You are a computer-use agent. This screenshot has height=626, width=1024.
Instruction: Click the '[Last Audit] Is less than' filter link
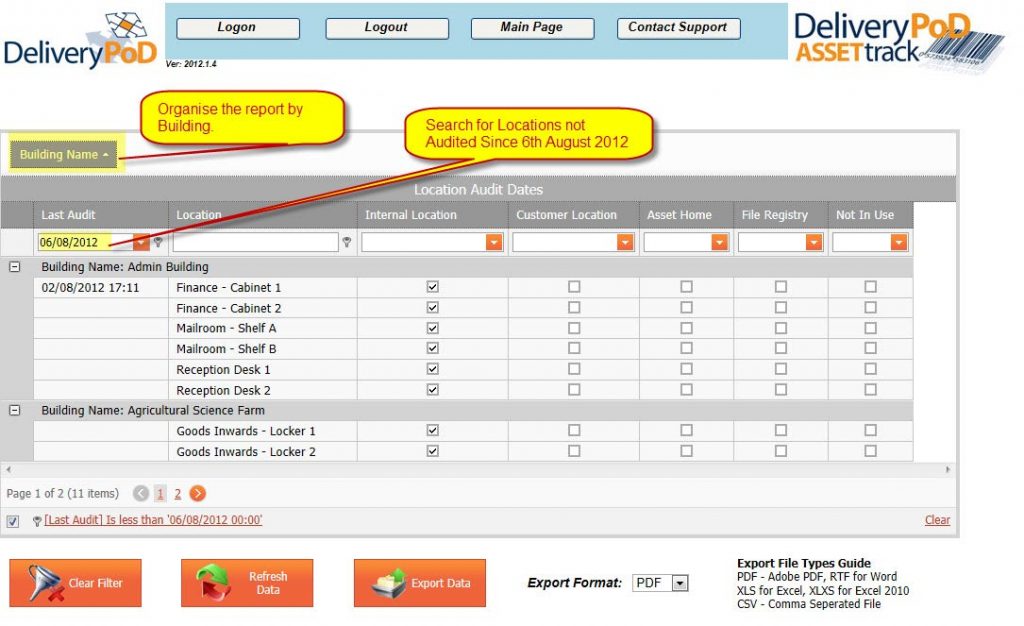152,520
